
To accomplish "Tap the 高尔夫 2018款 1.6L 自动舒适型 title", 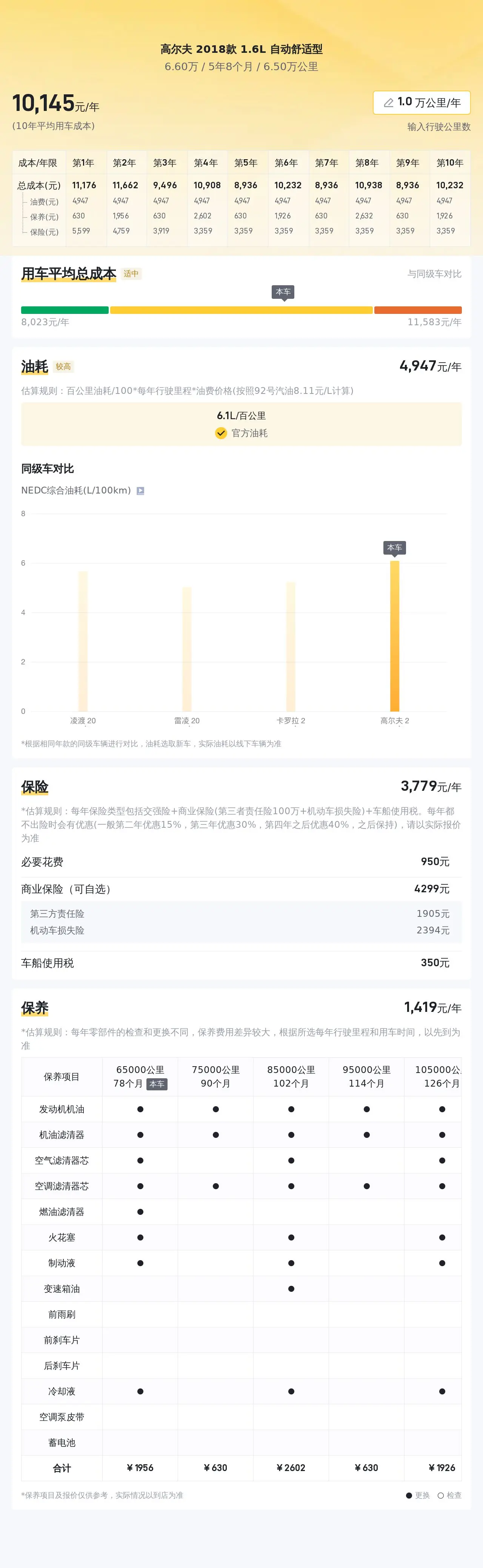I will click(241, 49).
